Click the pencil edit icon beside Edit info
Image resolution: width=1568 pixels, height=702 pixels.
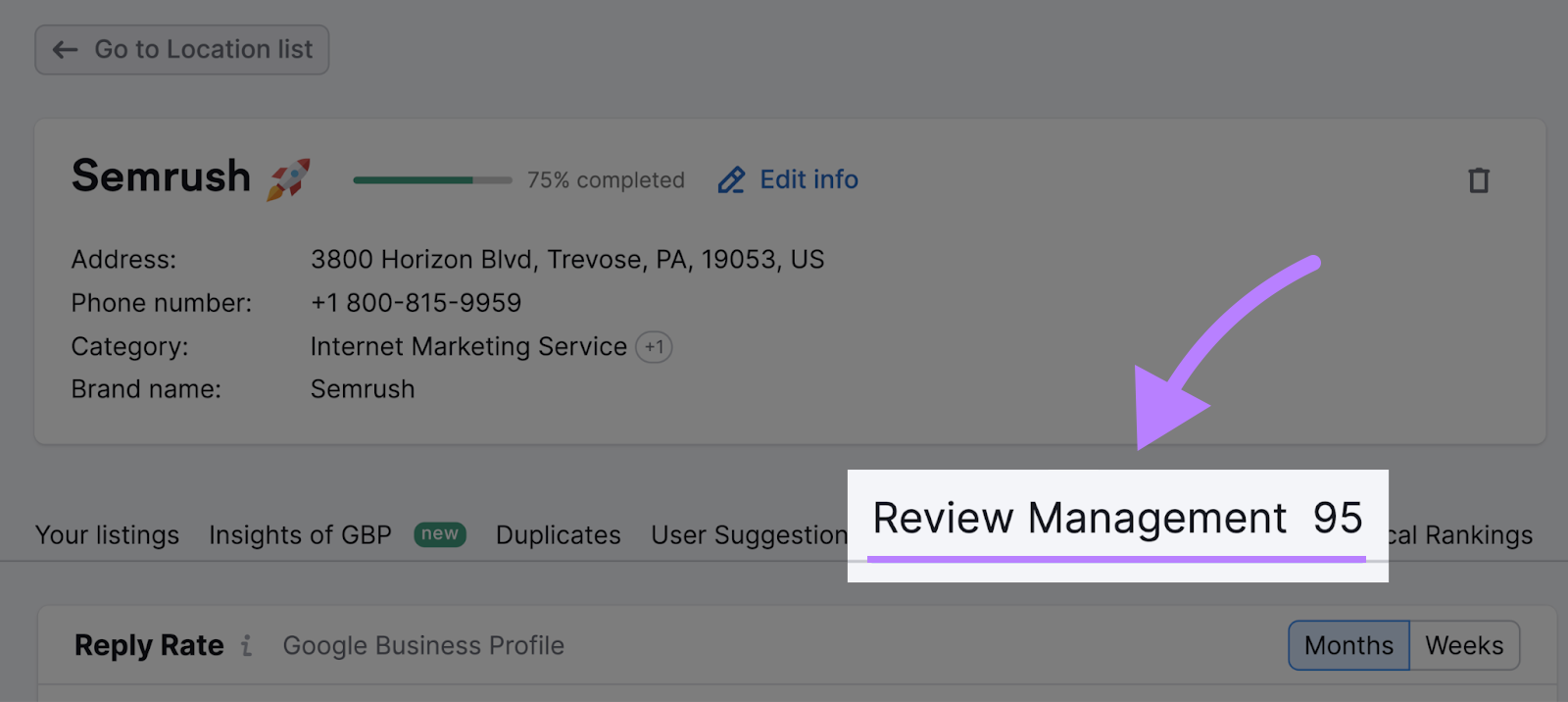pos(731,180)
